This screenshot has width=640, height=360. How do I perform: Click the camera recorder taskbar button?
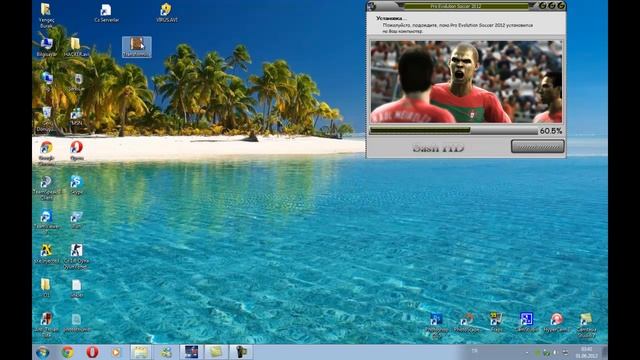(241, 352)
